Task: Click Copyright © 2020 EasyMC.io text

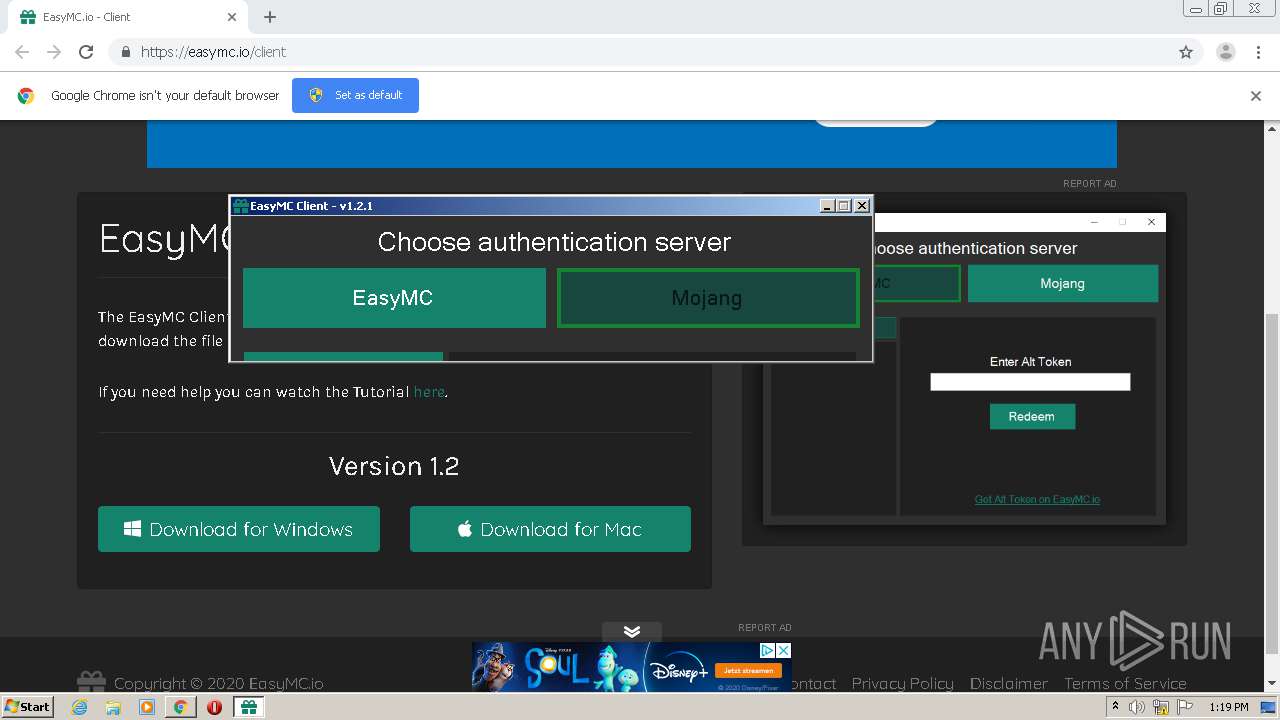Action: (x=219, y=683)
